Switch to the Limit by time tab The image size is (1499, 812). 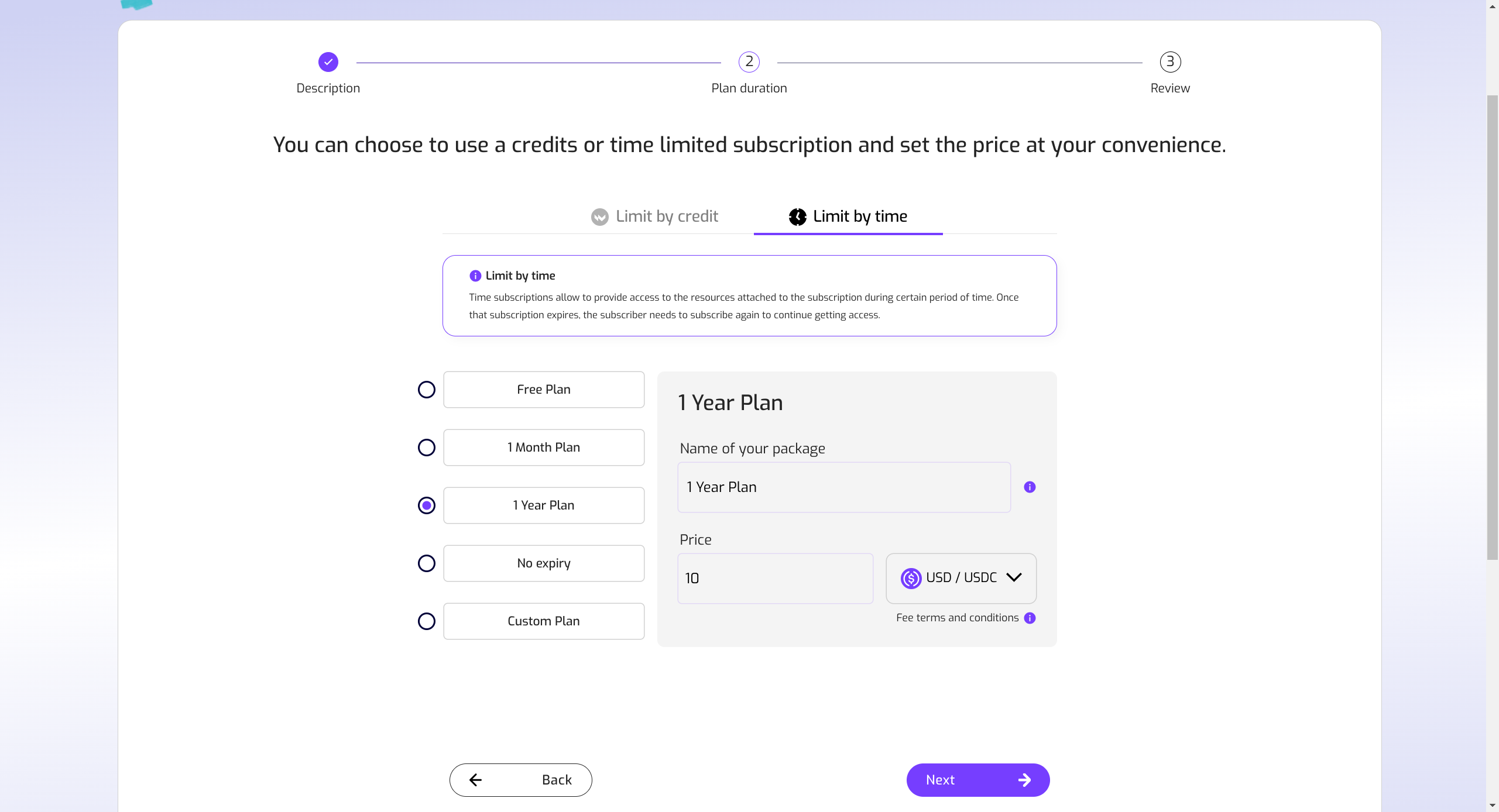click(x=848, y=216)
